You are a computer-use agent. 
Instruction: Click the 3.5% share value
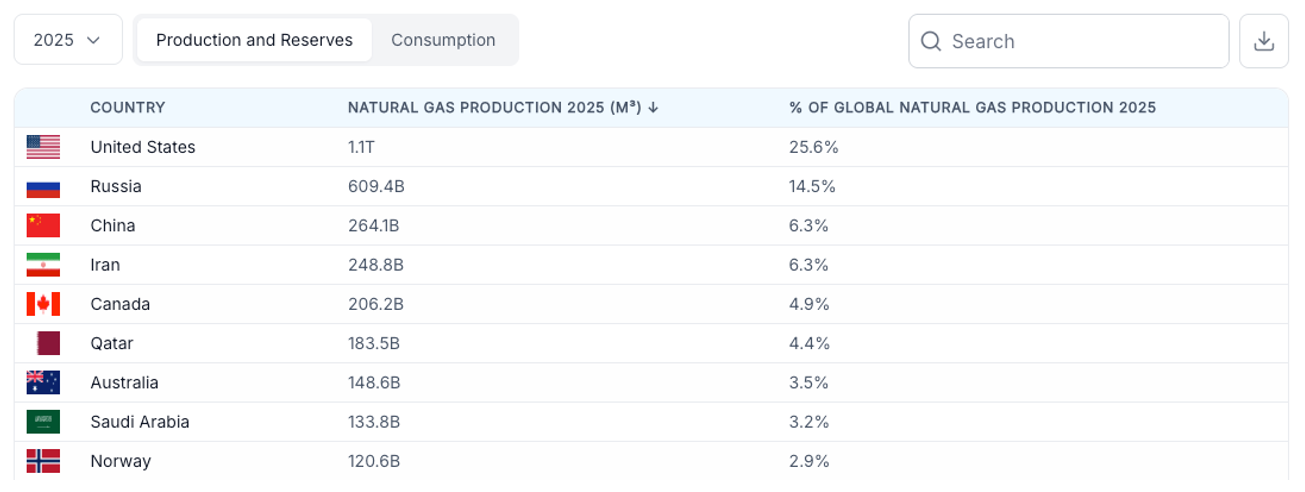[x=809, y=382]
